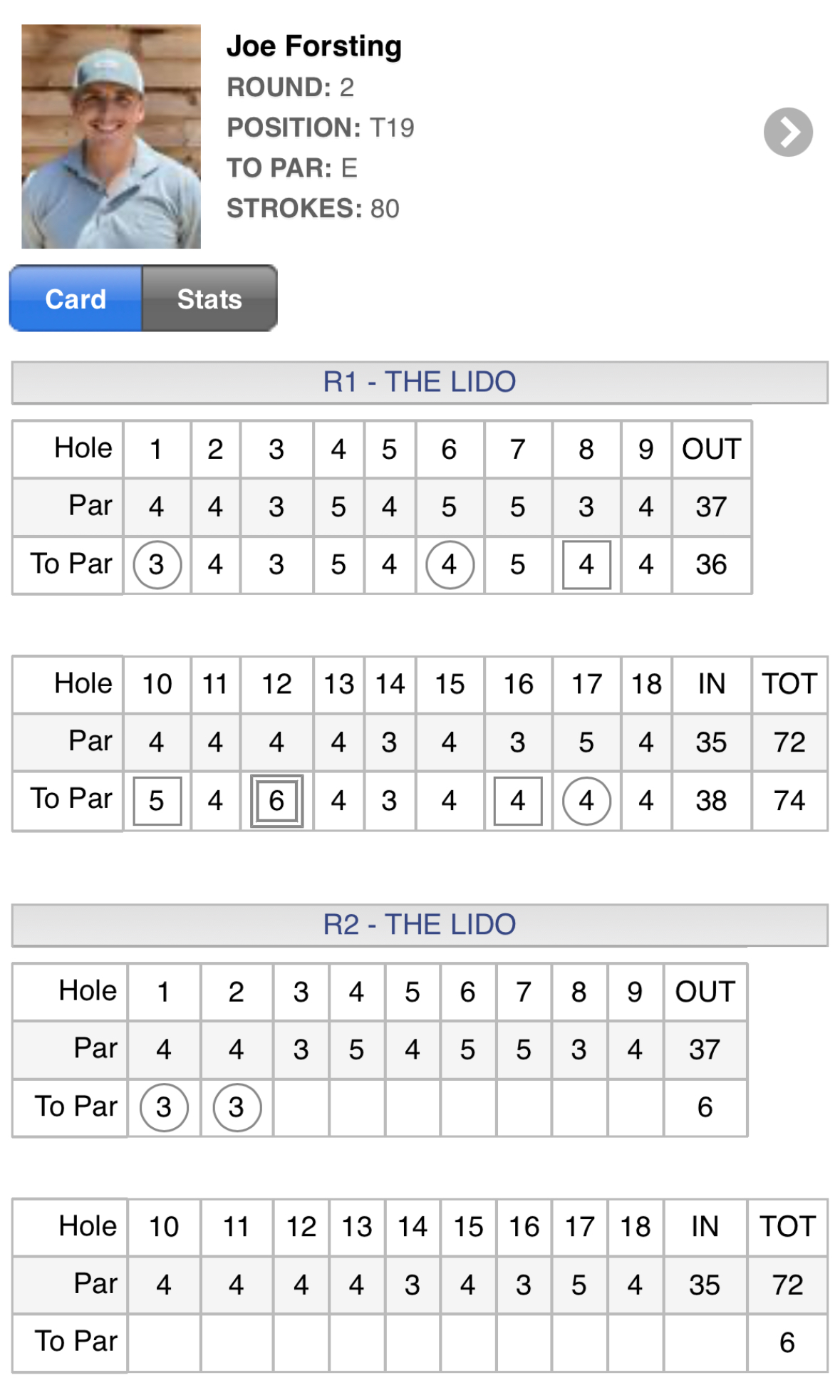840x1400 pixels.
Task: Click Round 1 hole 8 boxed bogey 4
Action: (x=586, y=565)
